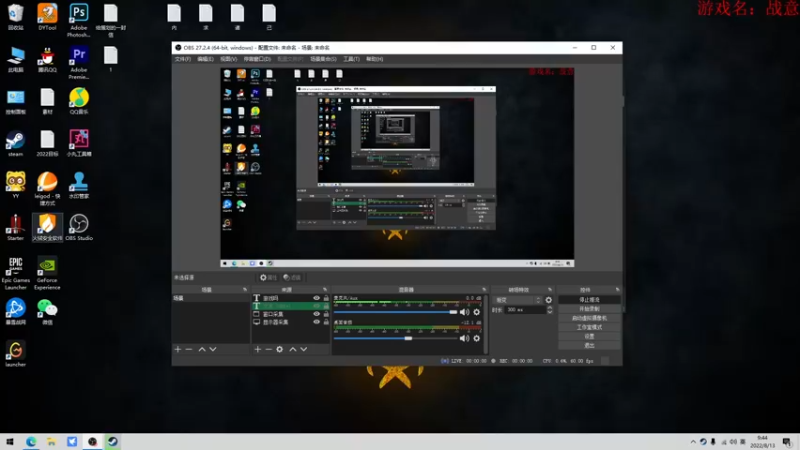Pop out the Audio Mixer dock panel
The image size is (800, 450).
(484, 290)
